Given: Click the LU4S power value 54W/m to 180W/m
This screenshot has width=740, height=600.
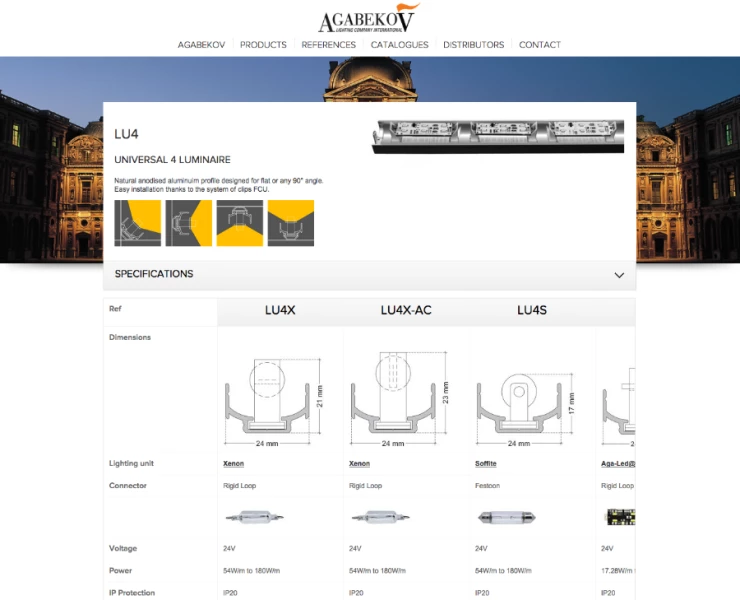Looking at the screenshot, I should tap(503, 571).
